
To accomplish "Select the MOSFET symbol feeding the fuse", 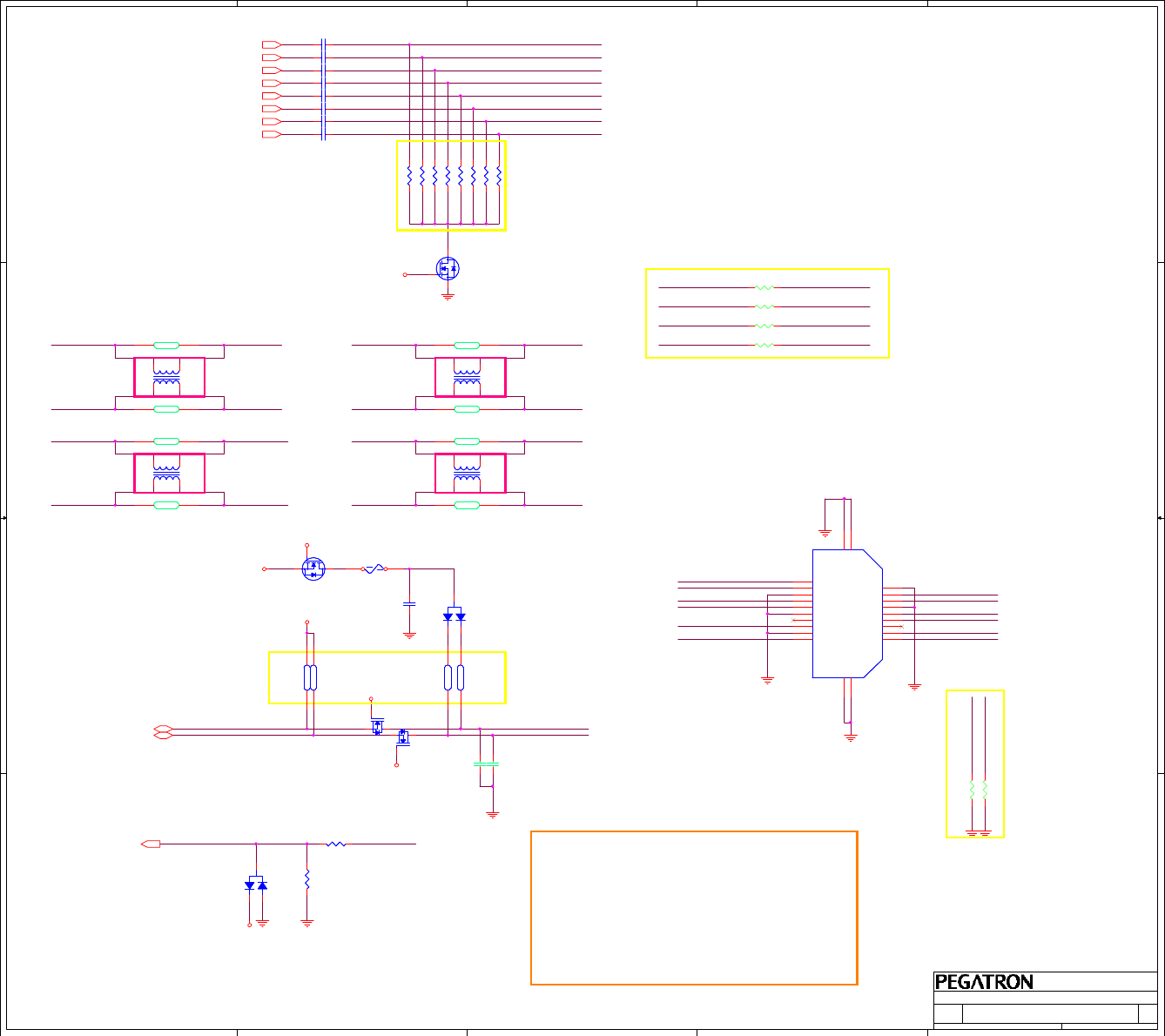I will pyautogui.click(x=313, y=569).
